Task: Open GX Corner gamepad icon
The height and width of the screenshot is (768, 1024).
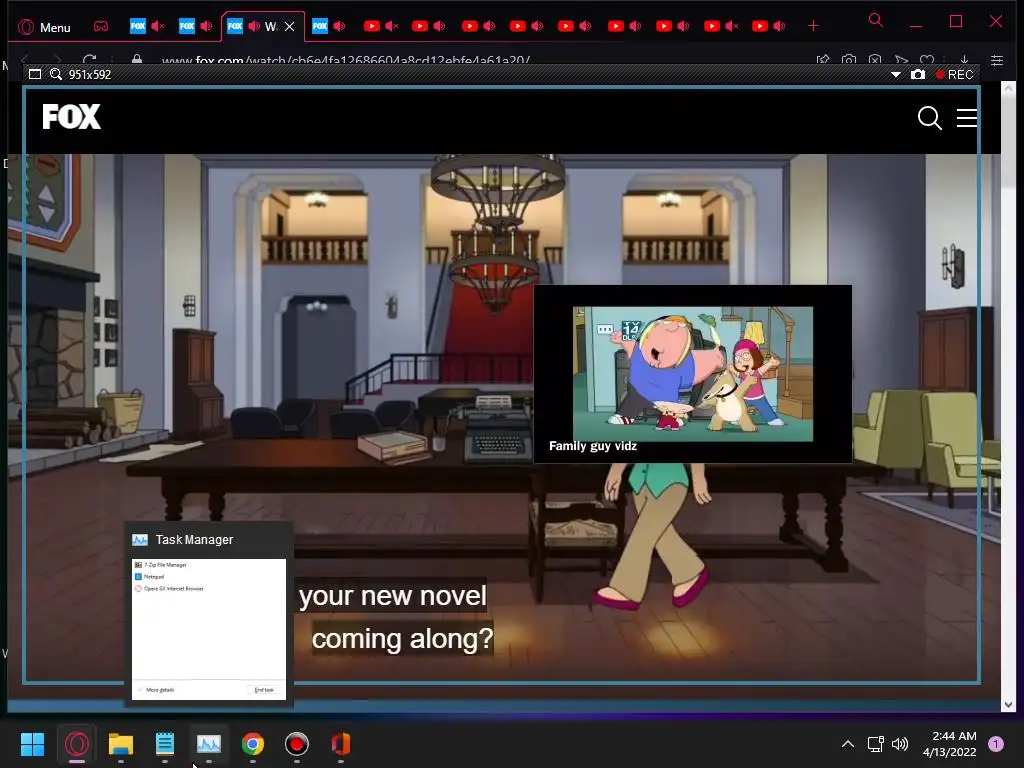Action: pos(101,26)
